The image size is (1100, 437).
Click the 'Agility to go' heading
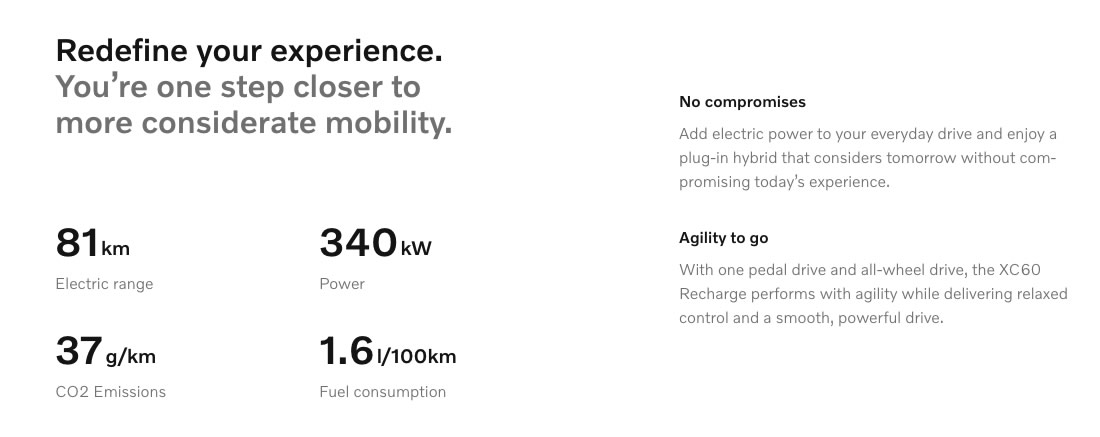click(x=723, y=238)
